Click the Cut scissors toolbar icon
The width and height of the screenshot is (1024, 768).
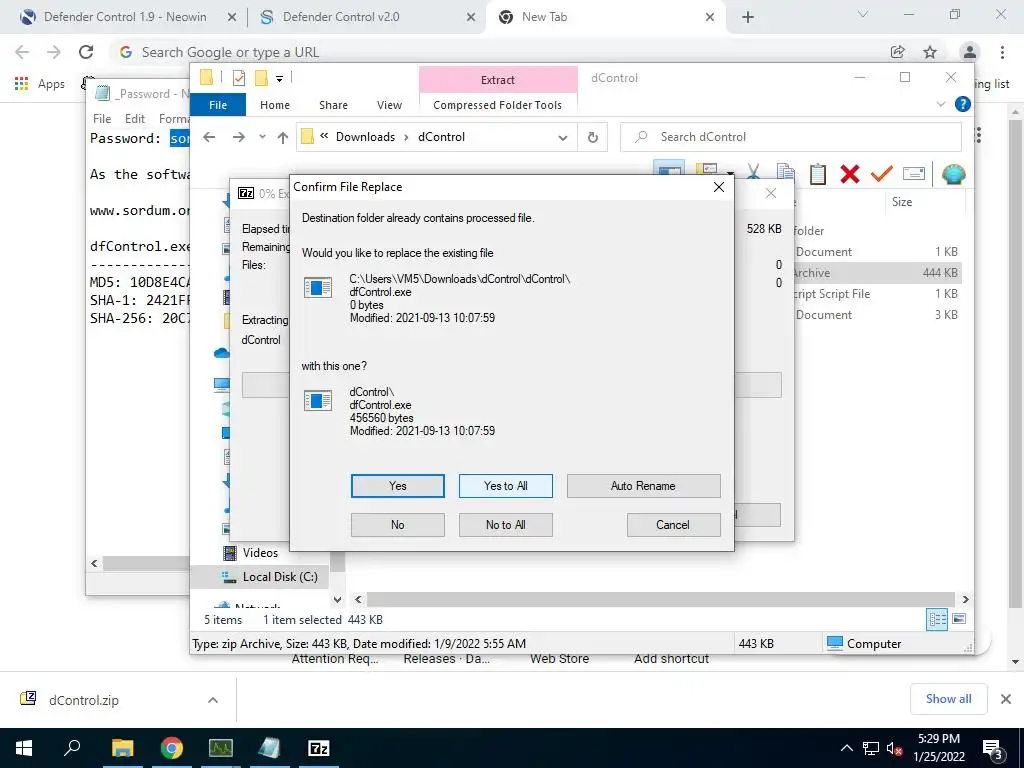click(x=753, y=173)
